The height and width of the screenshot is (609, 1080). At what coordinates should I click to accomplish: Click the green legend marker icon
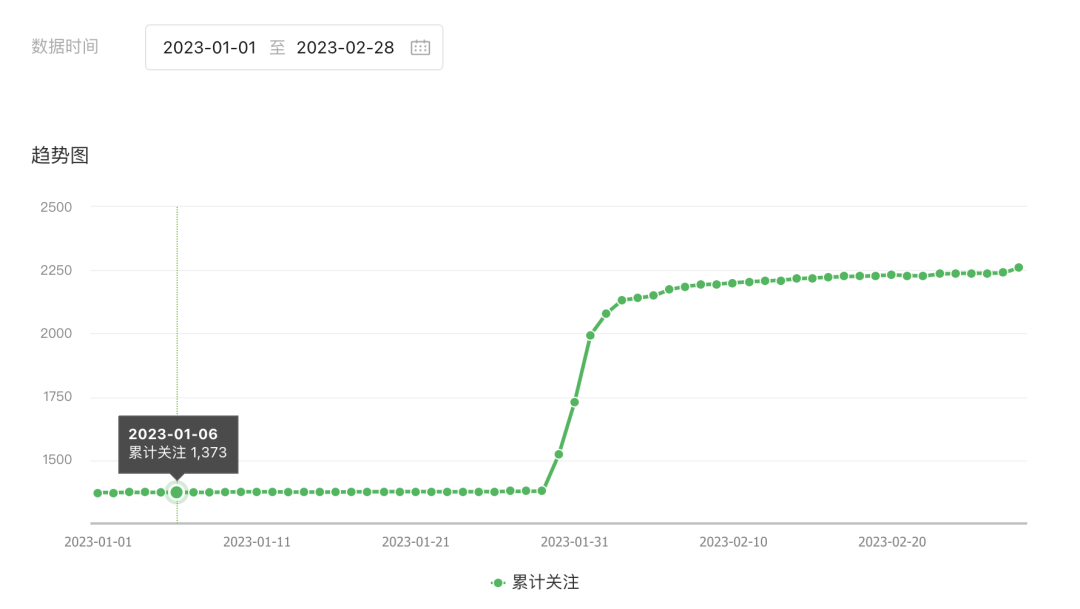pyautogui.click(x=498, y=582)
